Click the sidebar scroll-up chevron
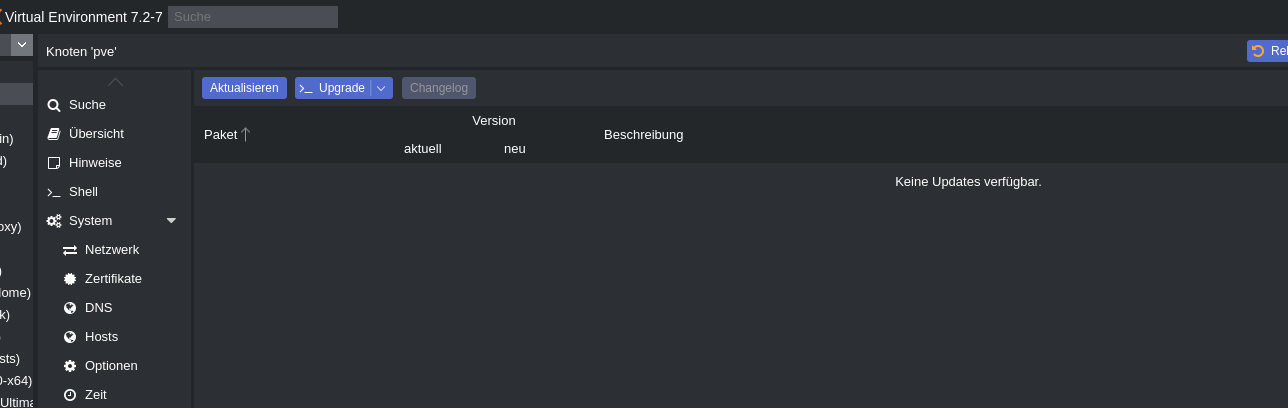1288x408 pixels. [x=115, y=81]
